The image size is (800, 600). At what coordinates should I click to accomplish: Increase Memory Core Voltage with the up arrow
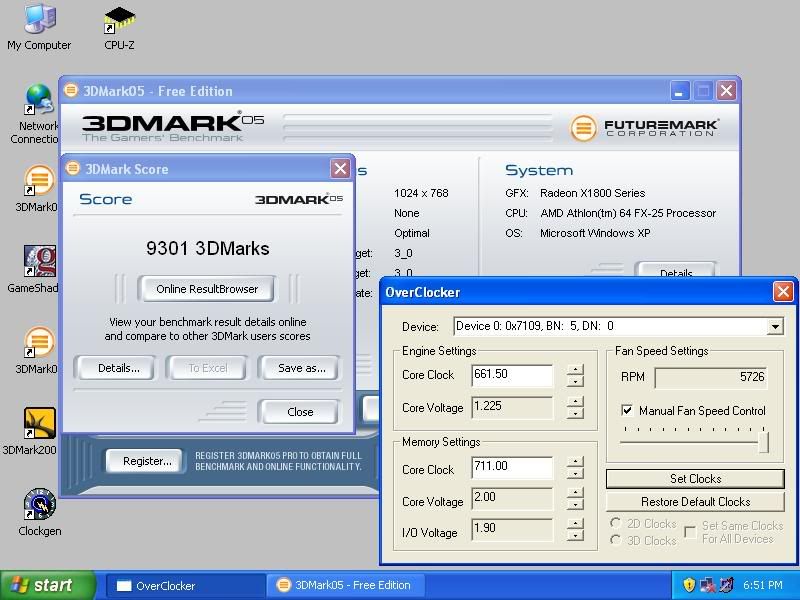coord(575,493)
